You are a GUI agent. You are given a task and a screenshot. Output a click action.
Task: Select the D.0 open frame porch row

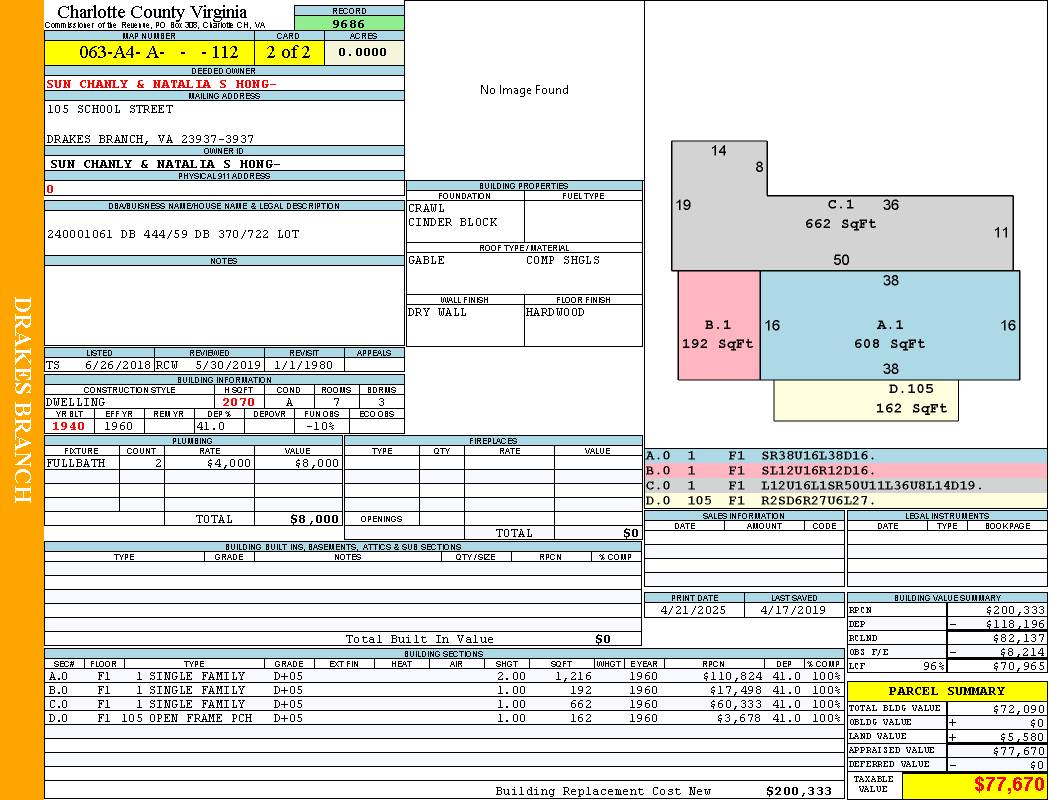(x=444, y=718)
